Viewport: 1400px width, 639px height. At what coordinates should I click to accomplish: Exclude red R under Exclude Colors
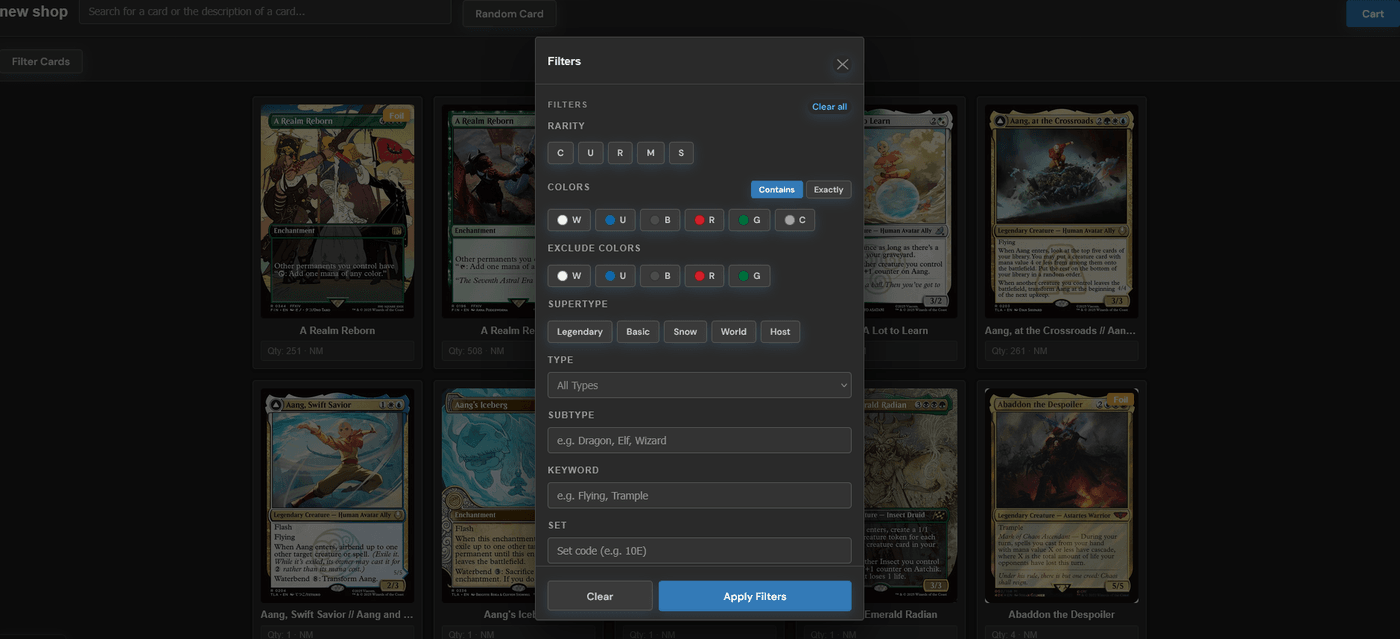(704, 276)
